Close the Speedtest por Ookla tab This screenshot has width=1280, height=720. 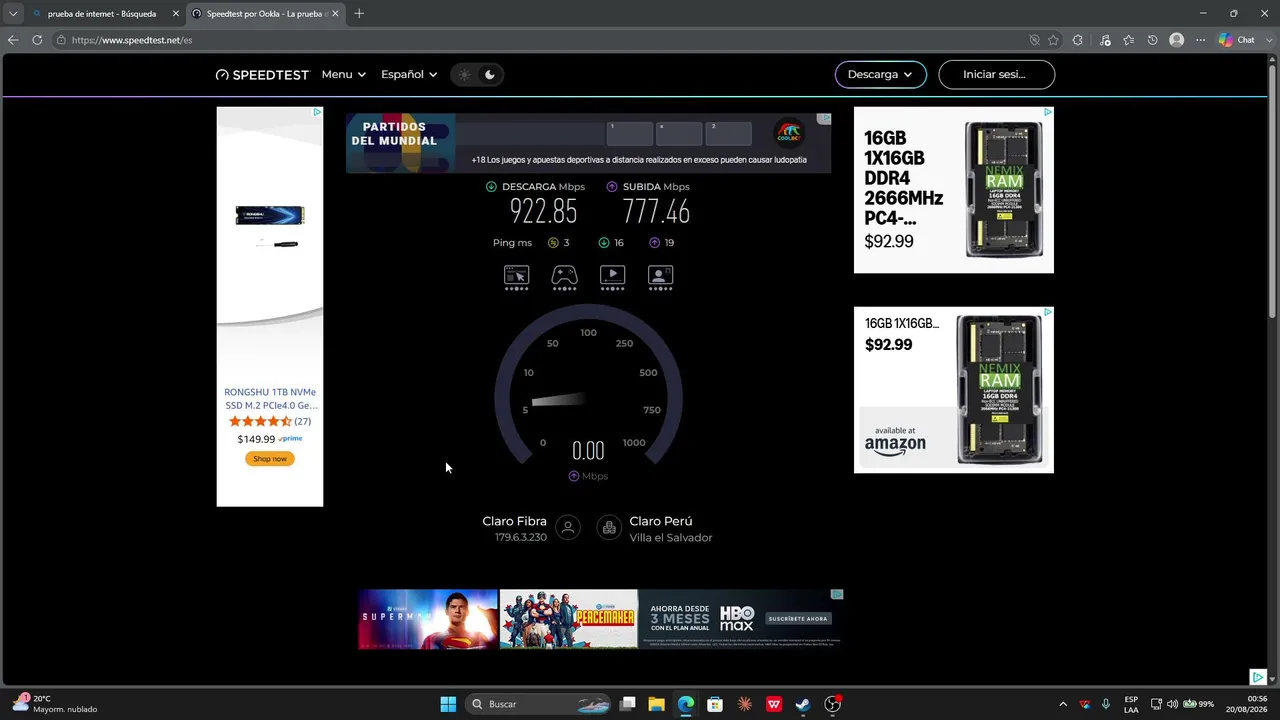335,14
